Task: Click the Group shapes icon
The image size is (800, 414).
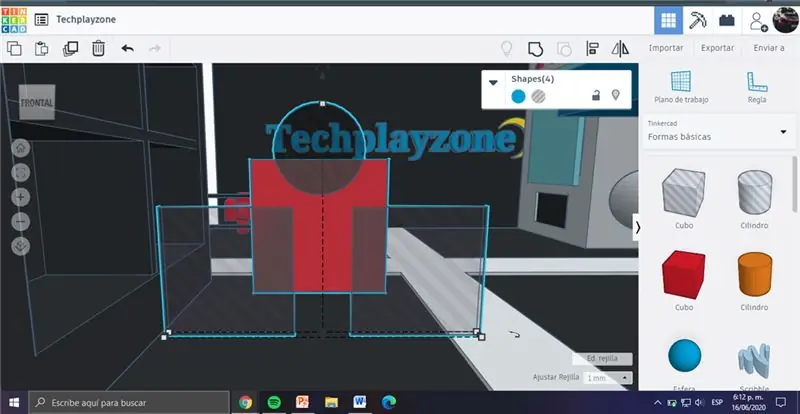Action: pos(535,49)
